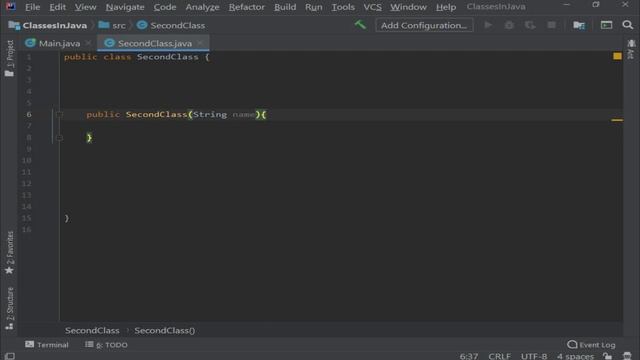Open the Structure tool window sidebar
The image size is (640, 360).
pyautogui.click(x=9, y=309)
